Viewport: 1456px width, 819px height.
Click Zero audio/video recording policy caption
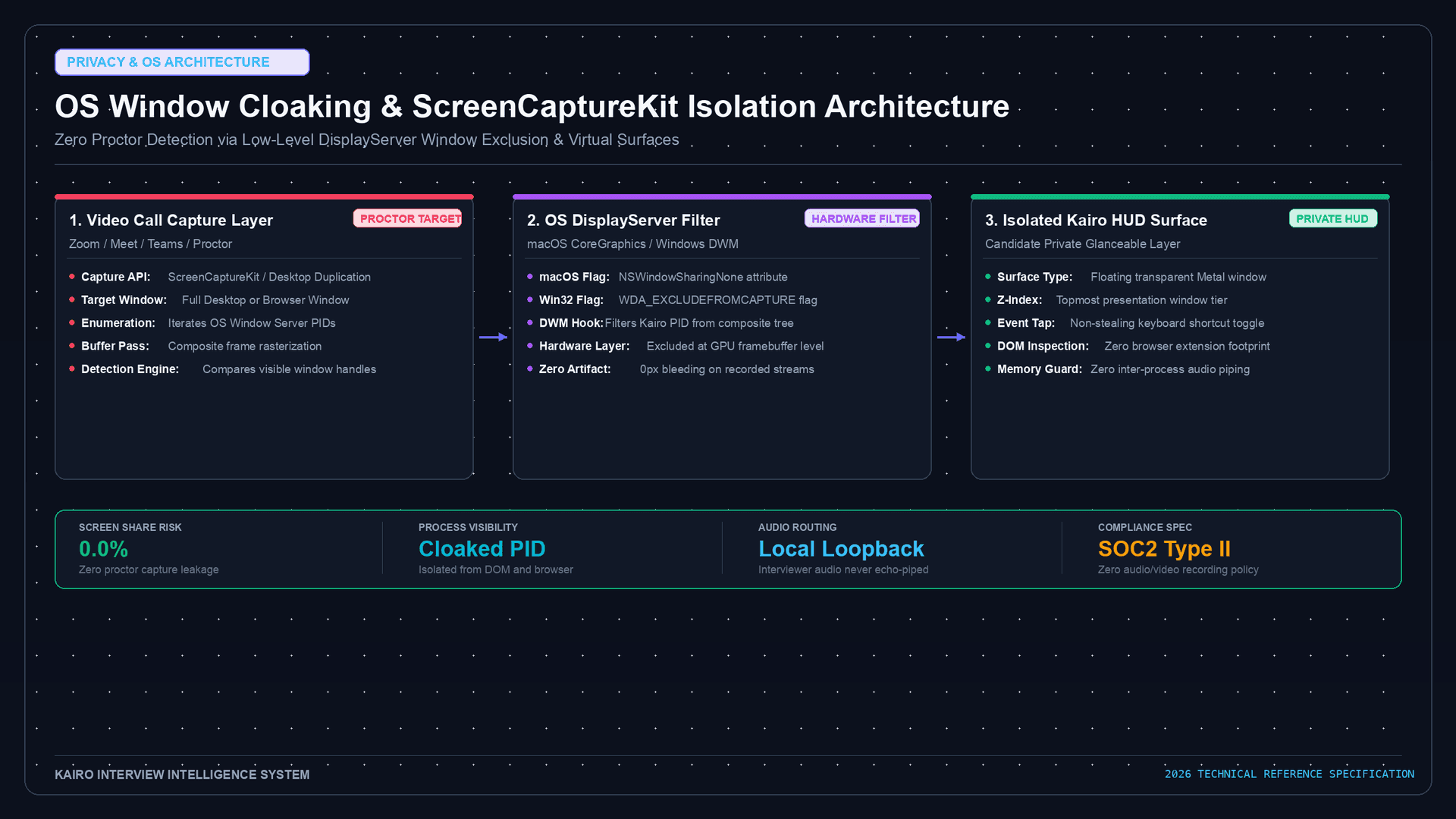coord(1178,570)
